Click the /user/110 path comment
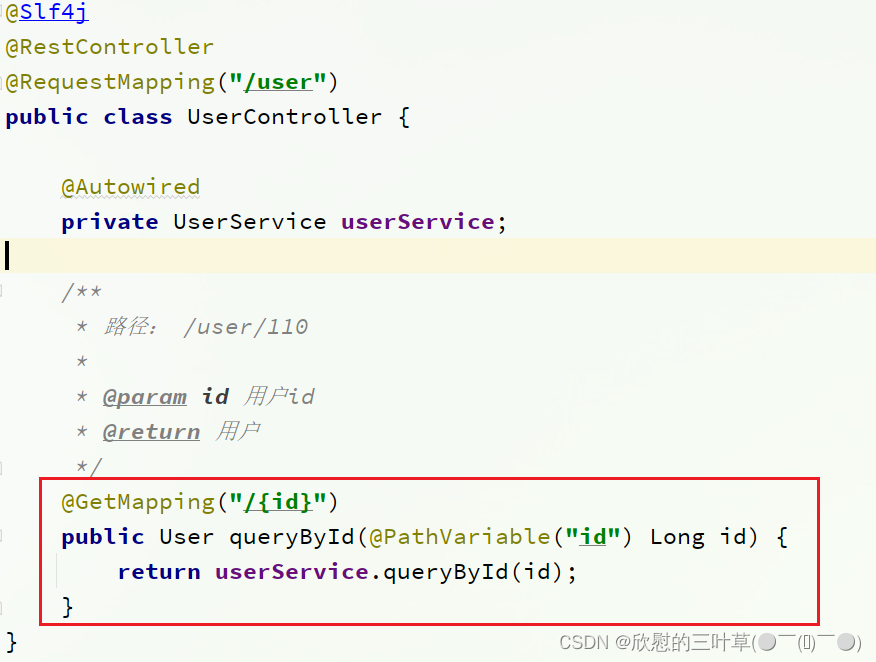The height and width of the screenshot is (662, 876). coord(246,327)
